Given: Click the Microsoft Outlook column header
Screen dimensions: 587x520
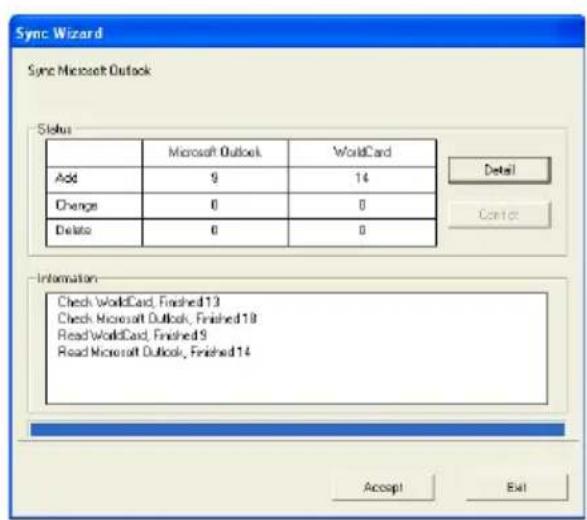Looking at the screenshot, I should [215, 152].
